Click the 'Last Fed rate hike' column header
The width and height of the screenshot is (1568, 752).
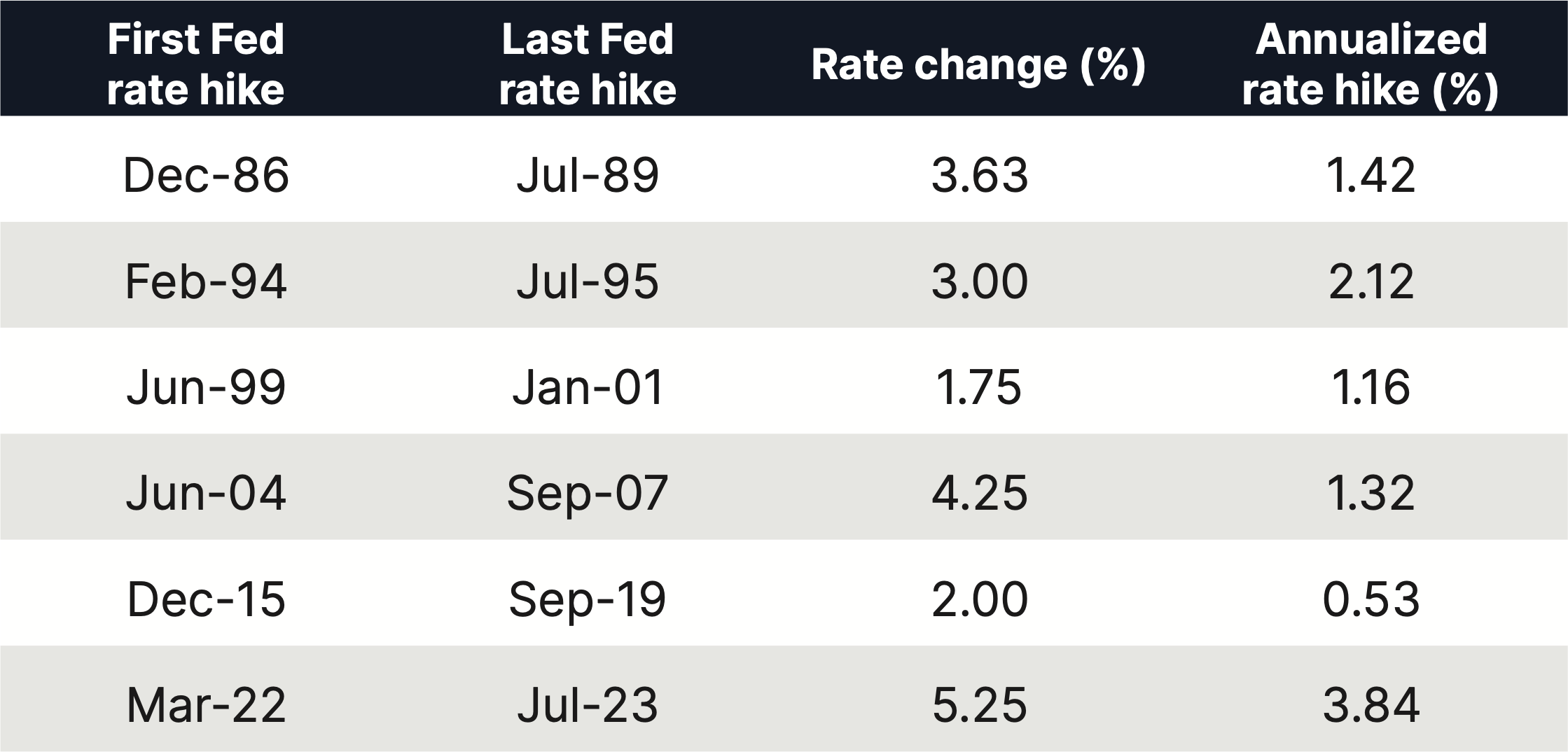pyautogui.click(x=588, y=64)
